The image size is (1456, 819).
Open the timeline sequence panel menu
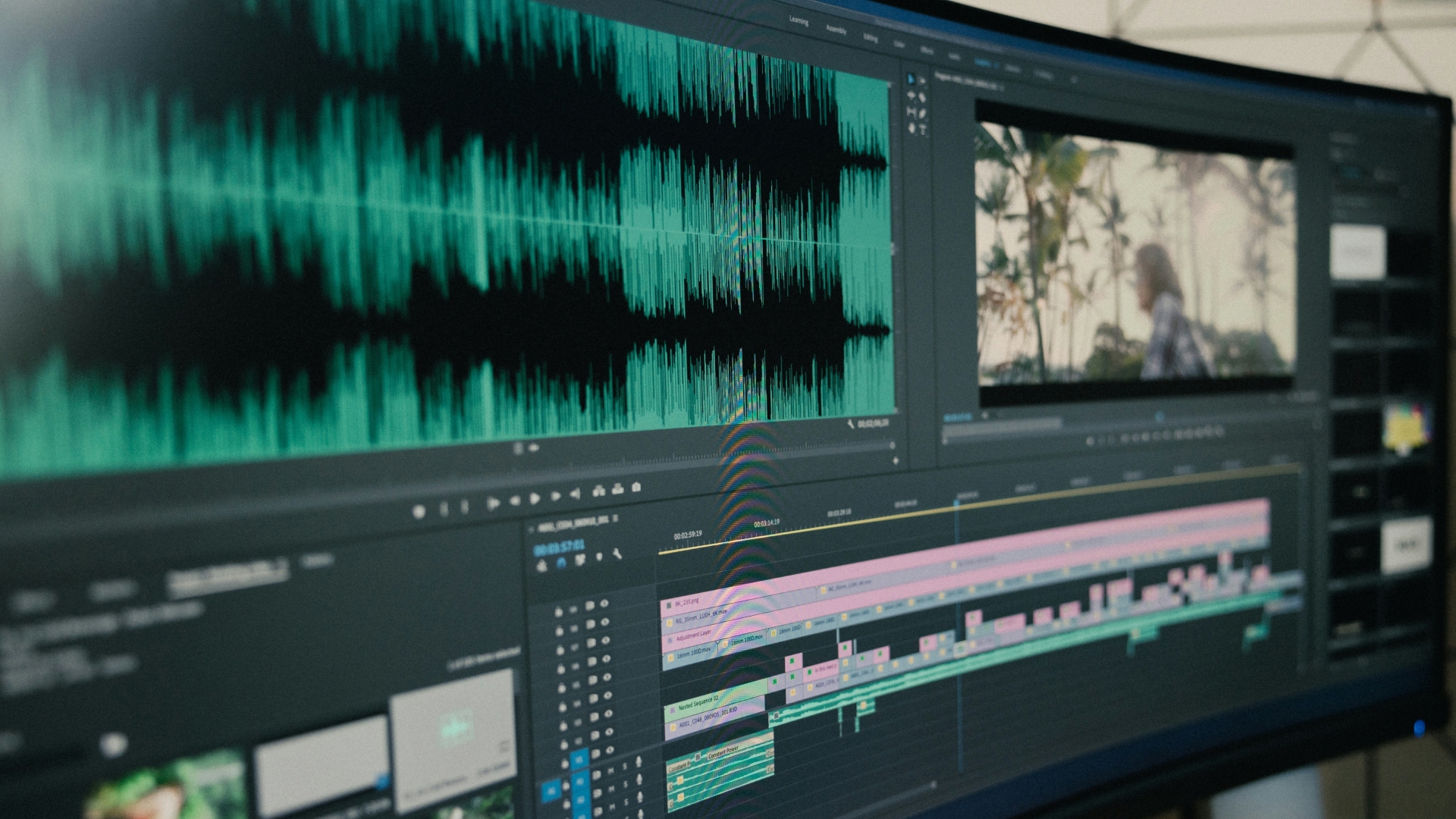point(615,519)
